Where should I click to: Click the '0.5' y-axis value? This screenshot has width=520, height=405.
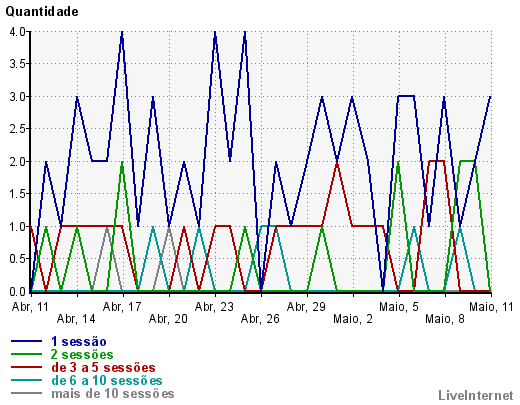click(18, 259)
